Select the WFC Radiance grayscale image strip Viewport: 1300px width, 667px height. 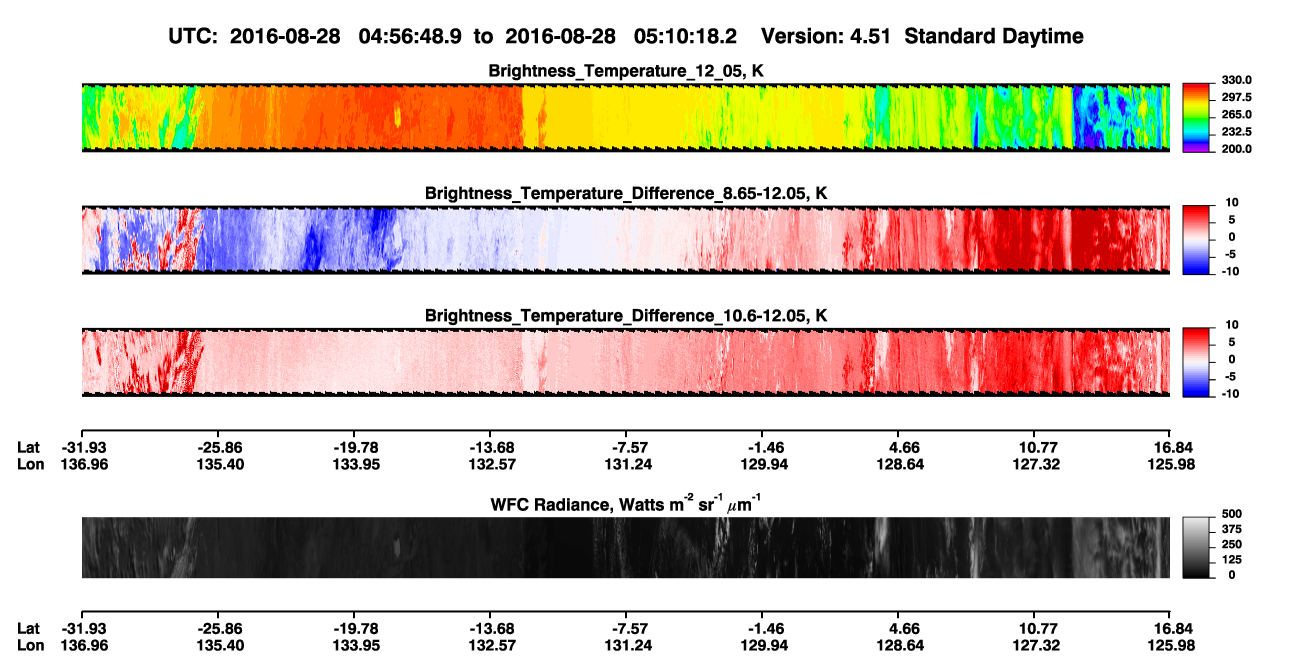[625, 547]
